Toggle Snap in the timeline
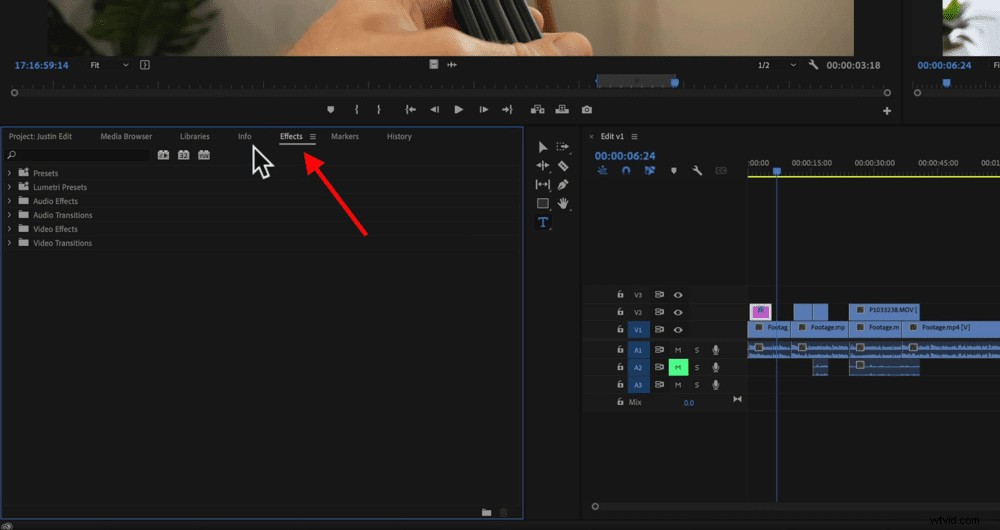The image size is (1000, 530). tap(626, 171)
